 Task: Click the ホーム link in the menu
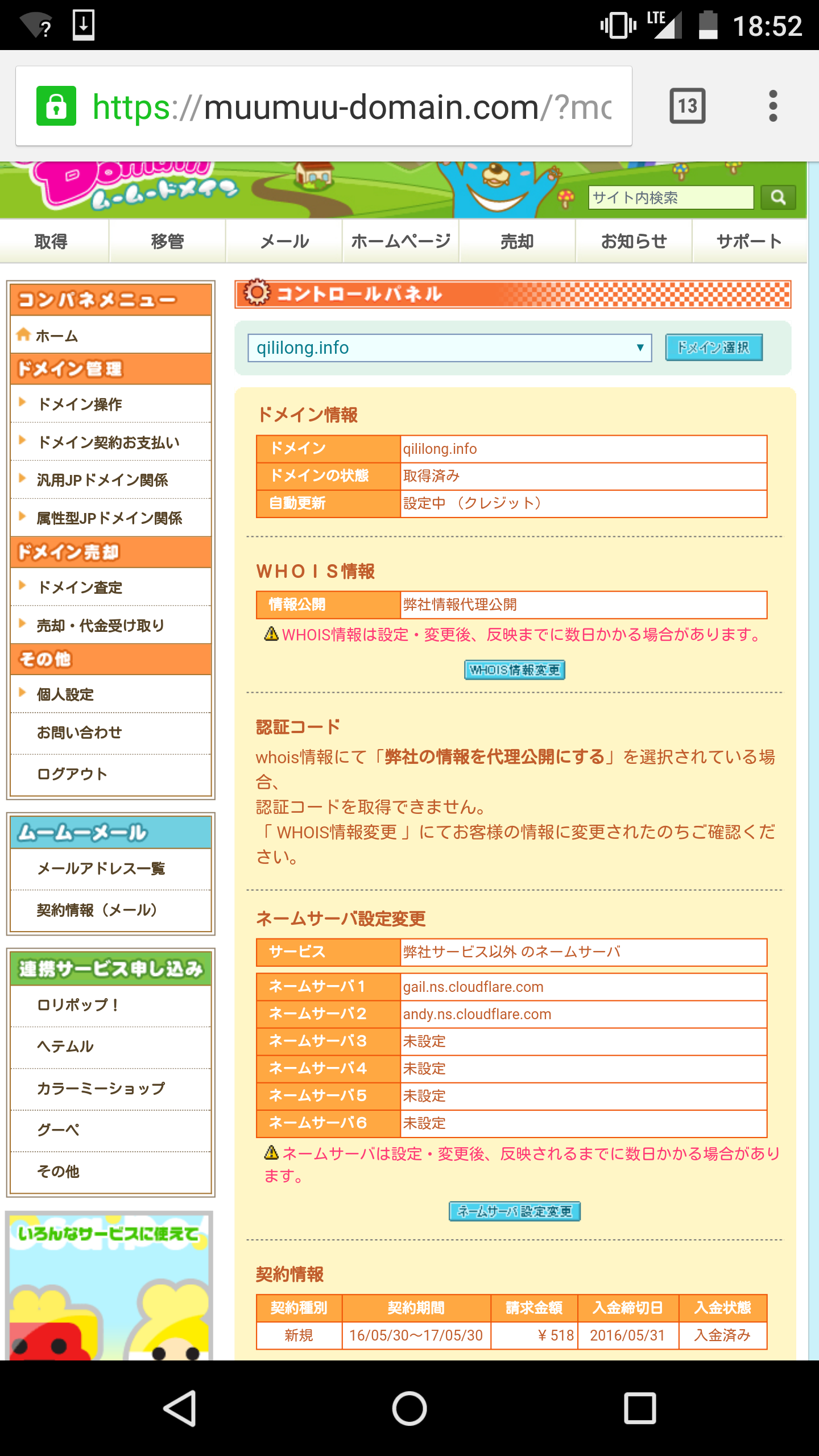[57, 336]
